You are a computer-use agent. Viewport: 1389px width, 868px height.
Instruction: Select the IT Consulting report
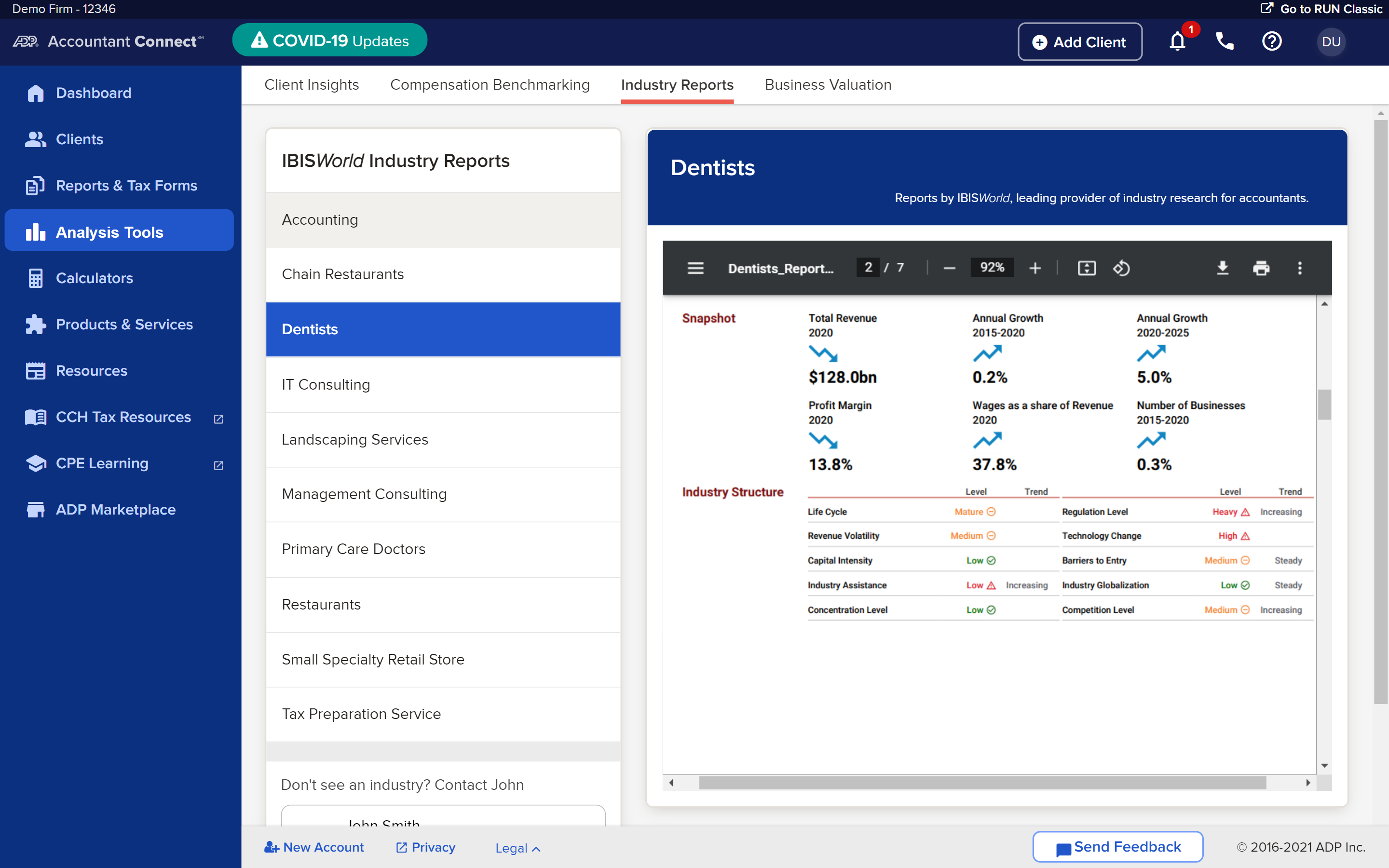click(443, 384)
